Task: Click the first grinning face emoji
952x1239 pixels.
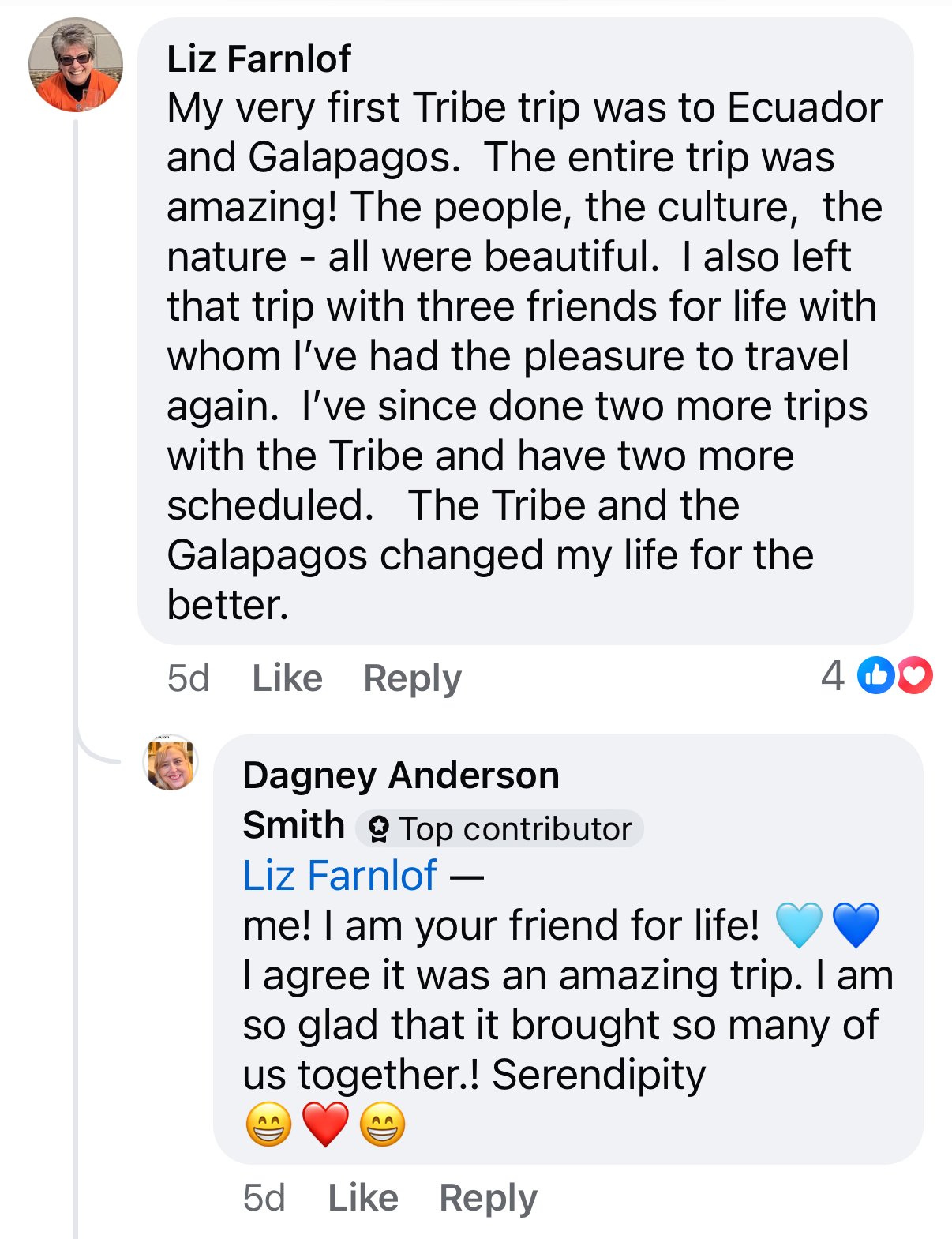Action: (x=268, y=1121)
